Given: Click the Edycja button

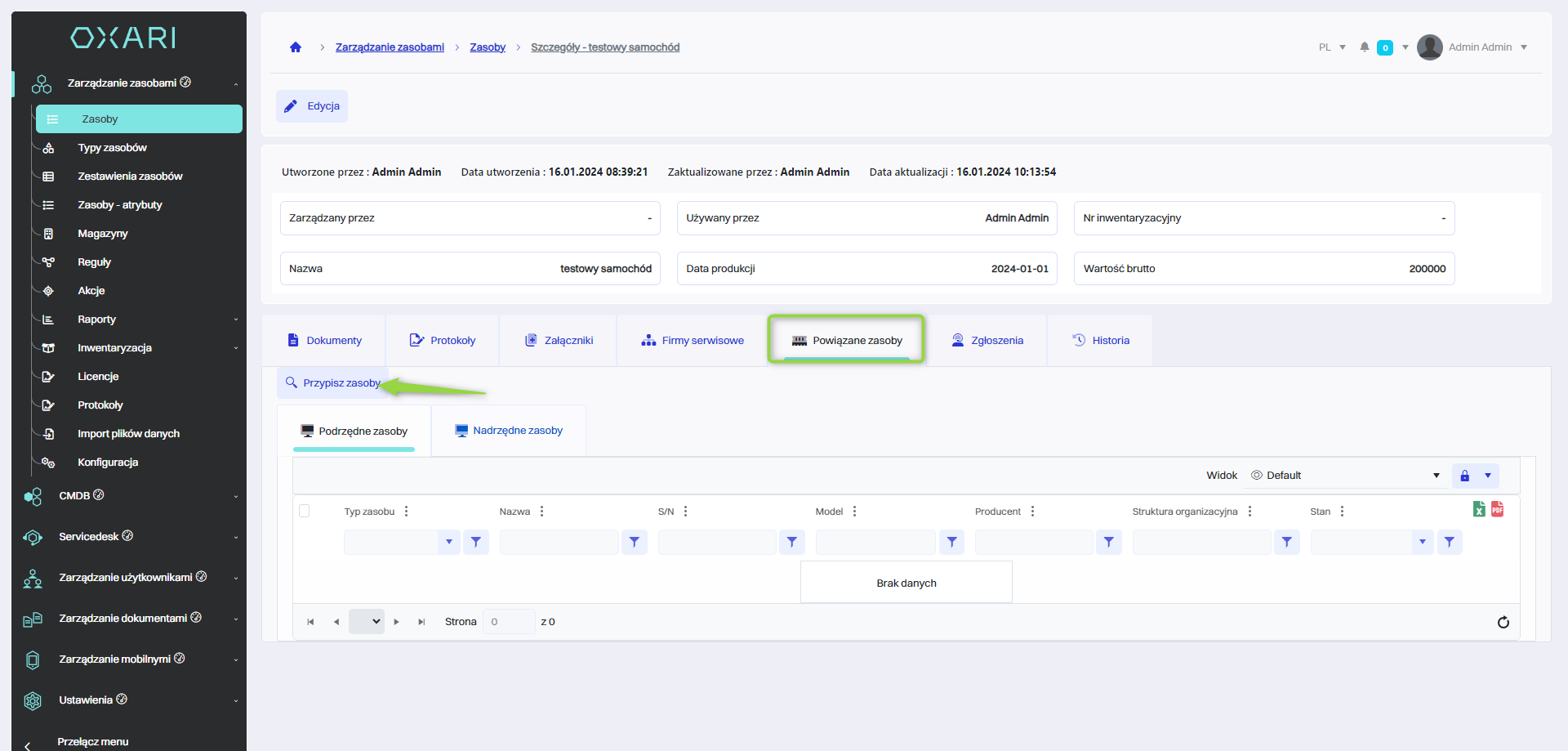Looking at the screenshot, I should 312,106.
